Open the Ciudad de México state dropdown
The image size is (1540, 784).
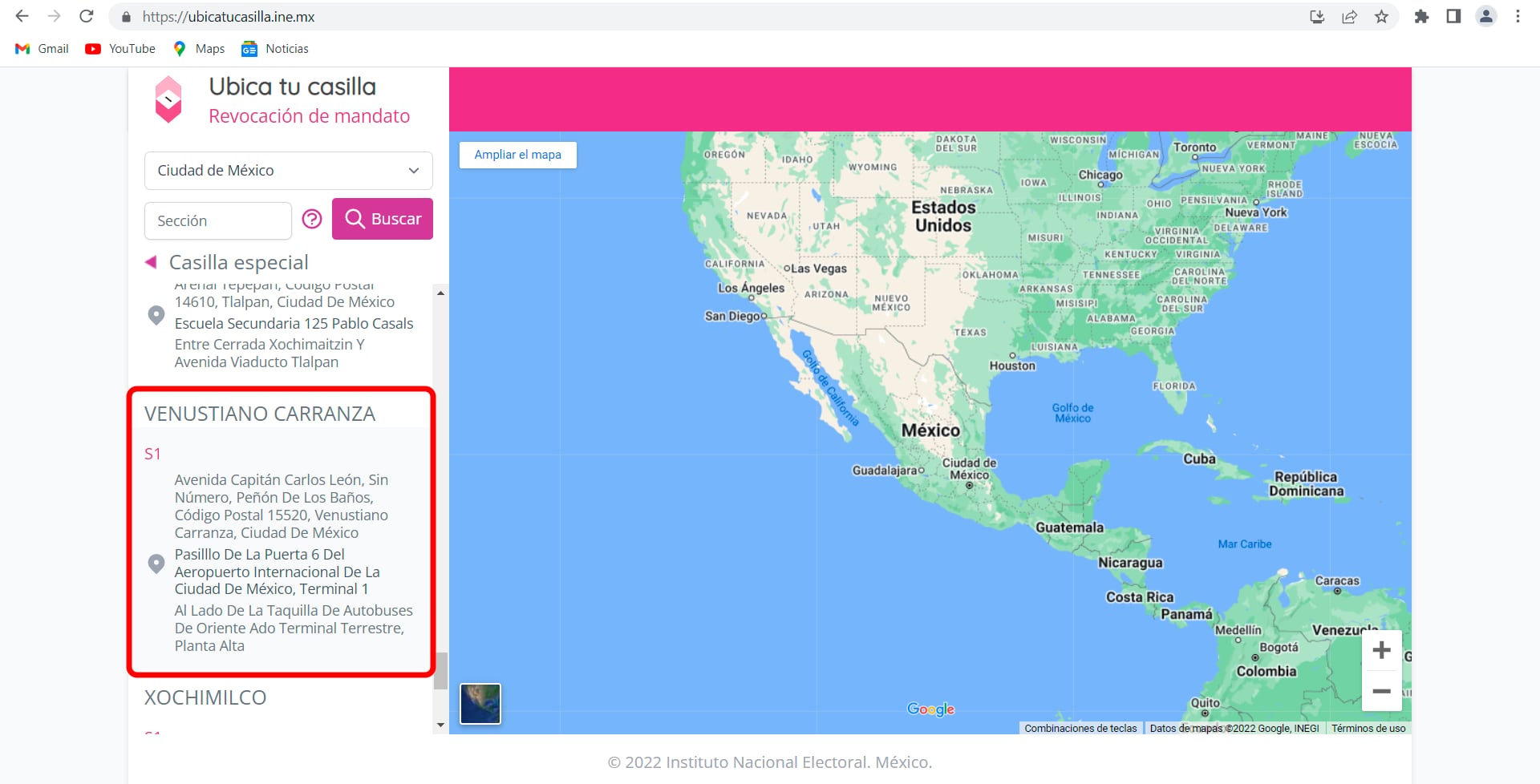[288, 171]
